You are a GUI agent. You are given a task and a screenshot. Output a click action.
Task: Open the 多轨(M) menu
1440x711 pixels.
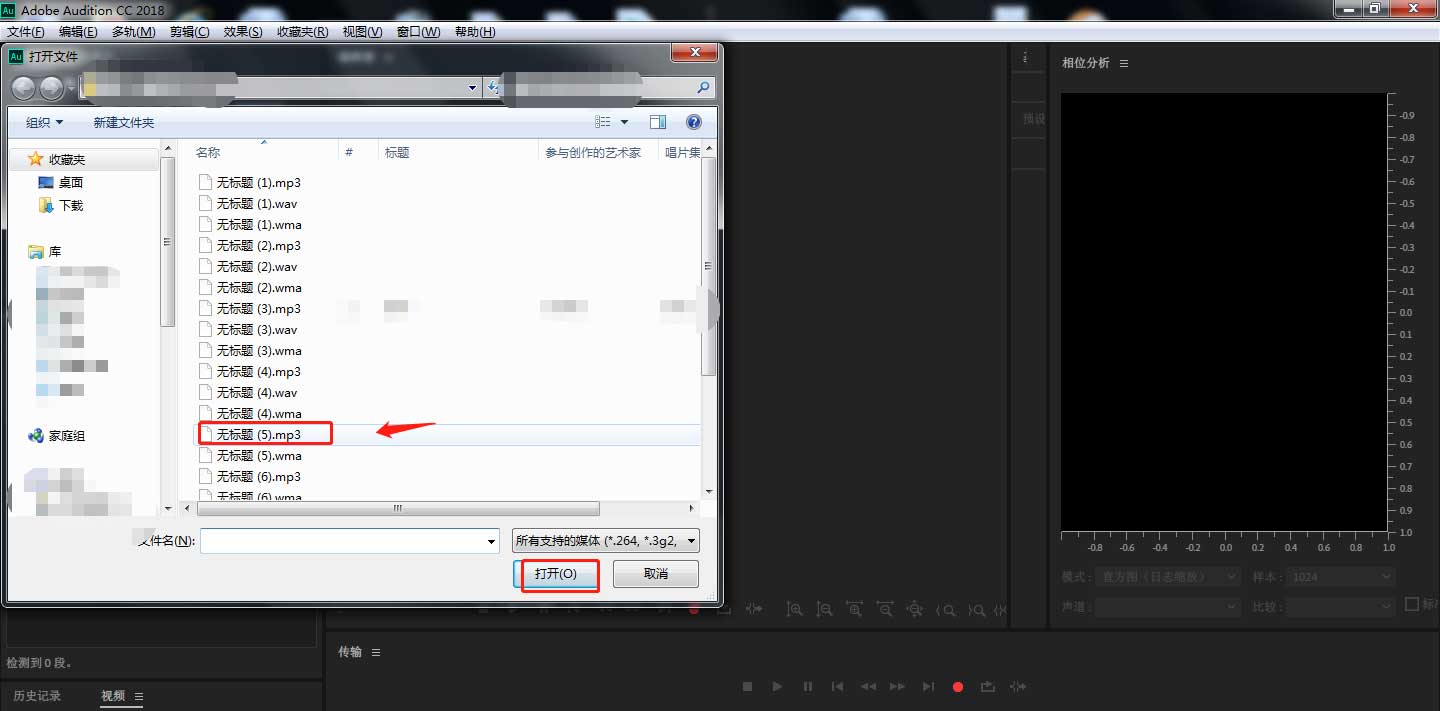pos(133,32)
